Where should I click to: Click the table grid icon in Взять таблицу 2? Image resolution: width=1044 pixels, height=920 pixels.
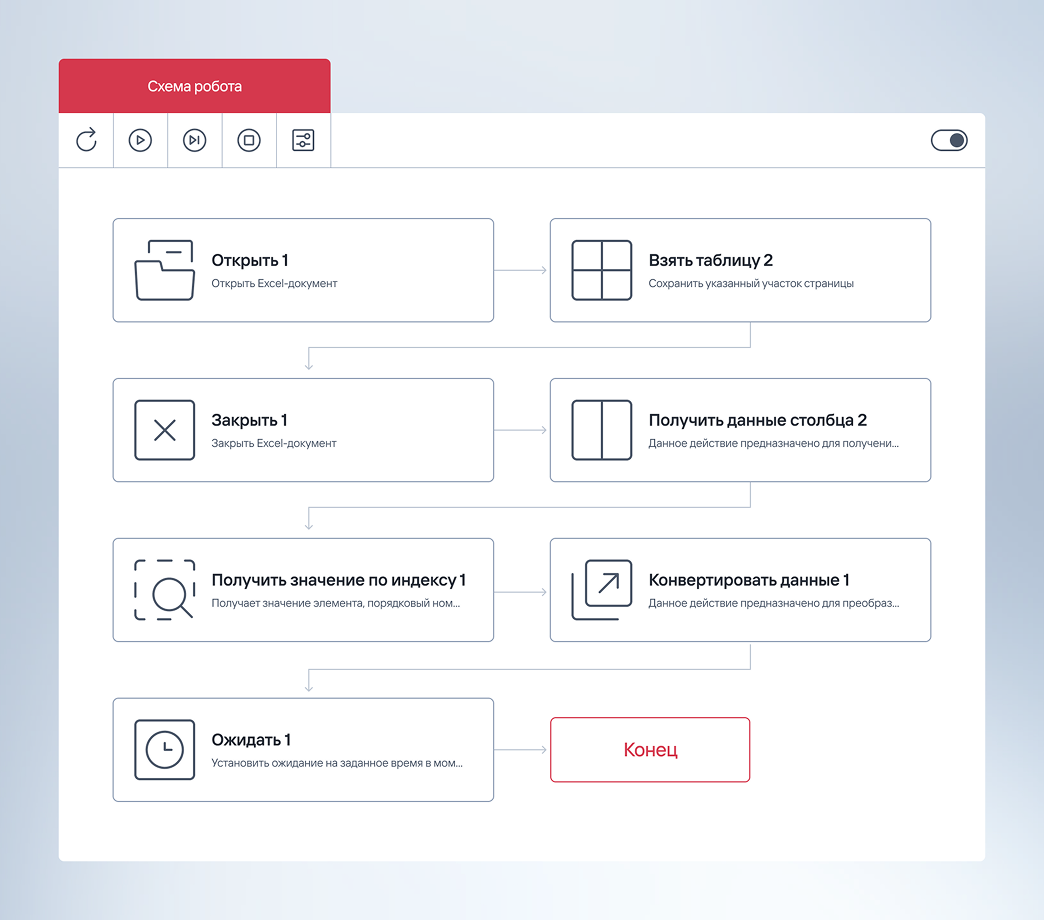point(601,270)
